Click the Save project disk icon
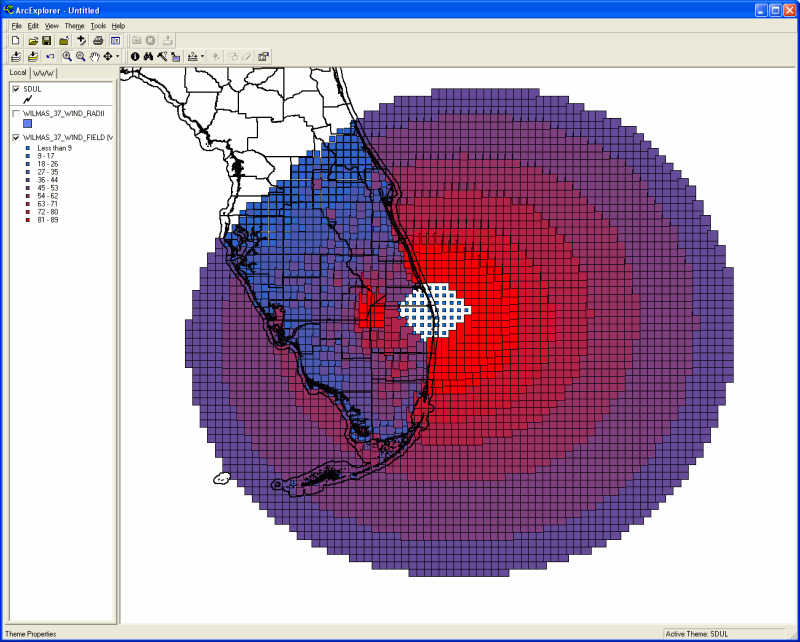This screenshot has height=642, width=800. point(47,40)
